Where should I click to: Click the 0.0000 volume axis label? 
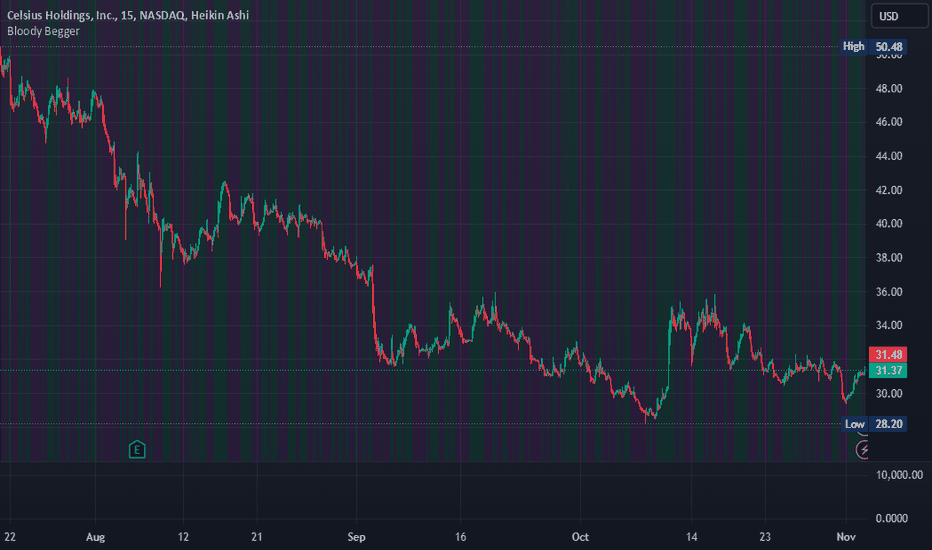[891, 518]
